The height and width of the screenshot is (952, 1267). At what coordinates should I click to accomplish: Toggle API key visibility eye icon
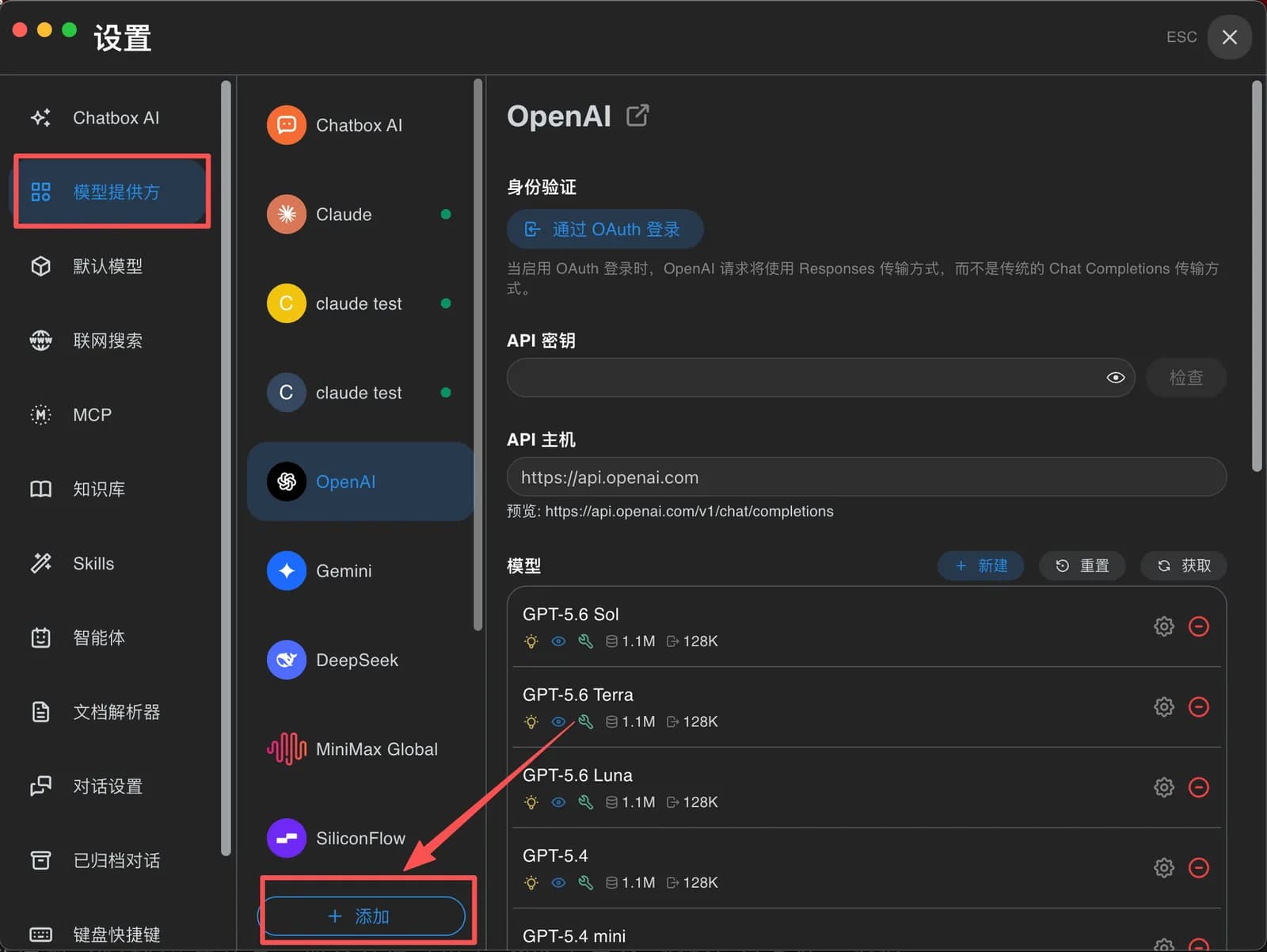pyautogui.click(x=1115, y=378)
